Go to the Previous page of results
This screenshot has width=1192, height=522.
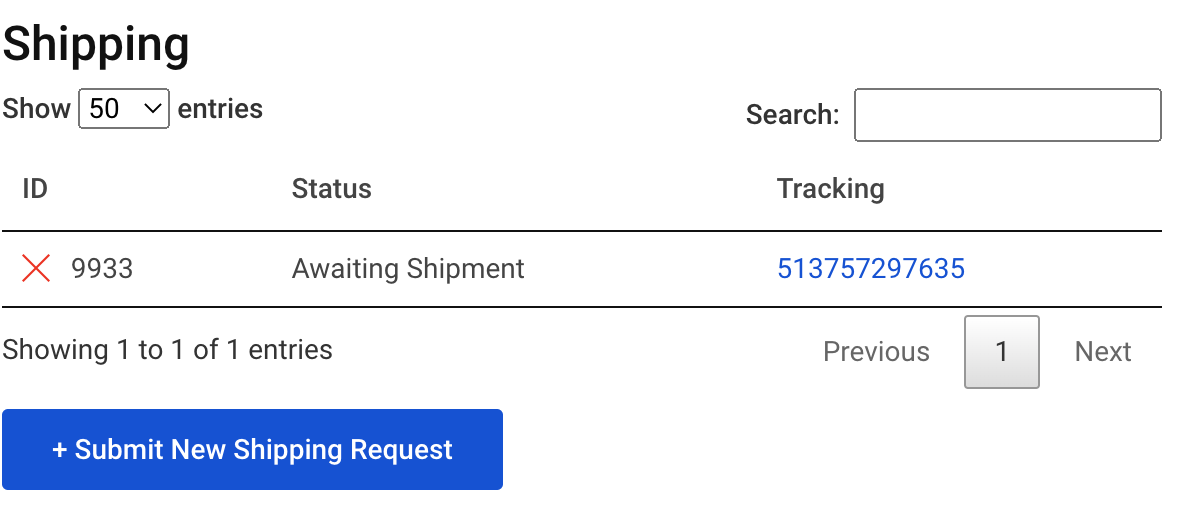876,352
